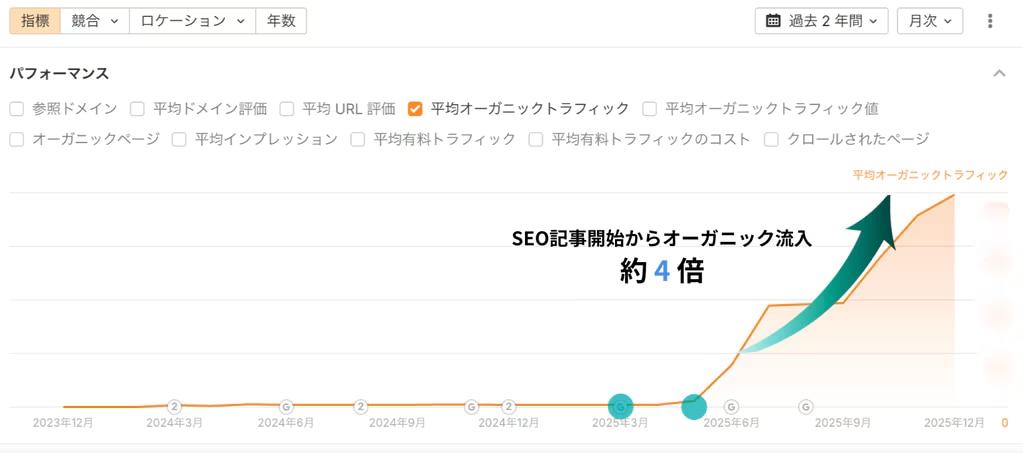1023x453 pixels.
Task: Open the three-dot more options menu
Action: click(x=990, y=21)
